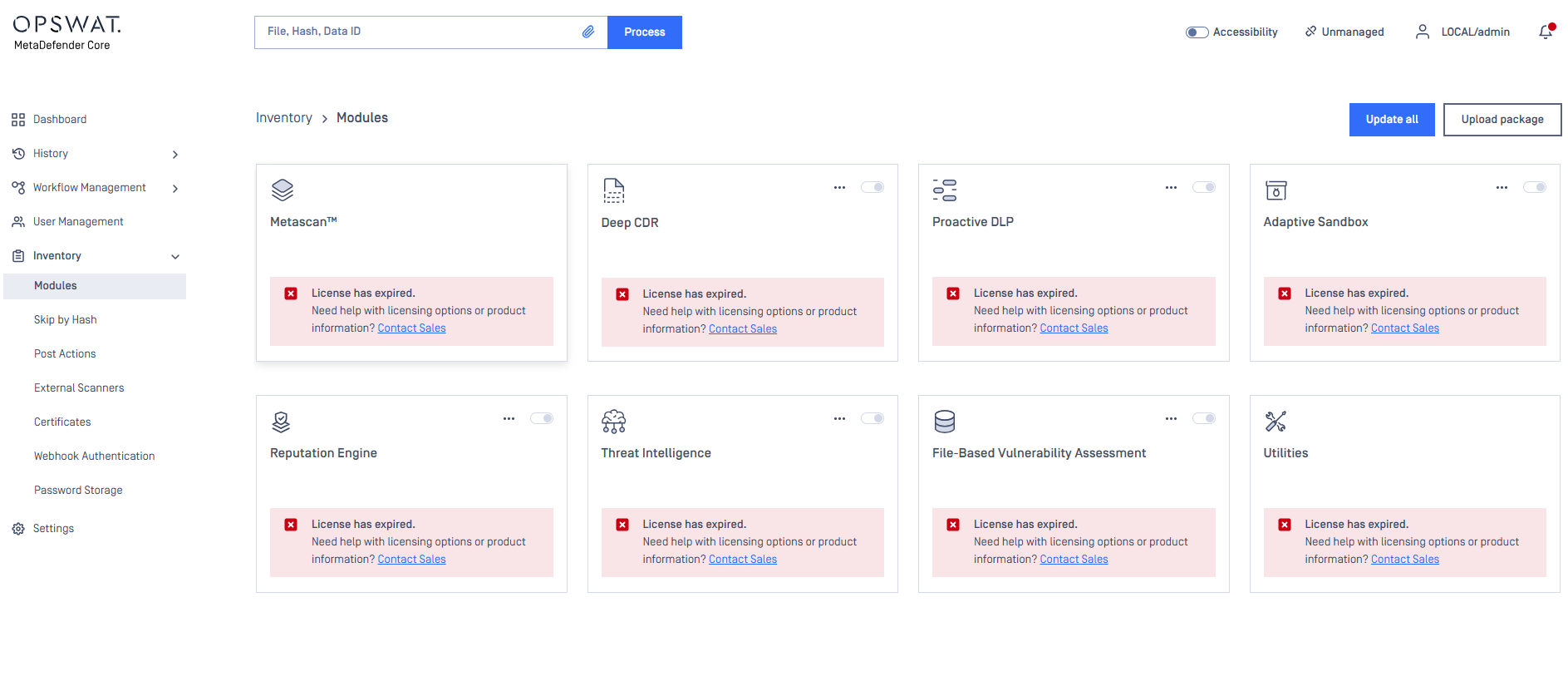Image resolution: width=1568 pixels, height=676 pixels.
Task: Click the red error icon in Deep CDR card
Action: point(622,294)
